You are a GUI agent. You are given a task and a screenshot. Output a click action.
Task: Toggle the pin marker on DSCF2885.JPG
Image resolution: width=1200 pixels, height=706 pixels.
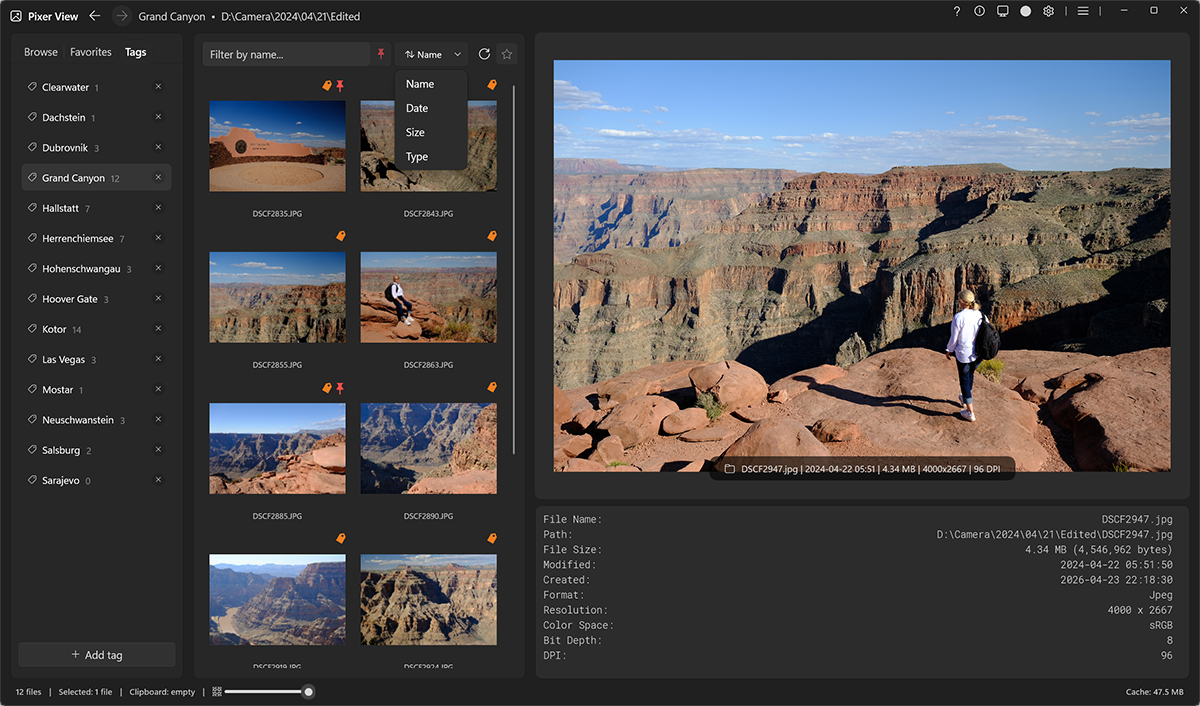(x=341, y=388)
